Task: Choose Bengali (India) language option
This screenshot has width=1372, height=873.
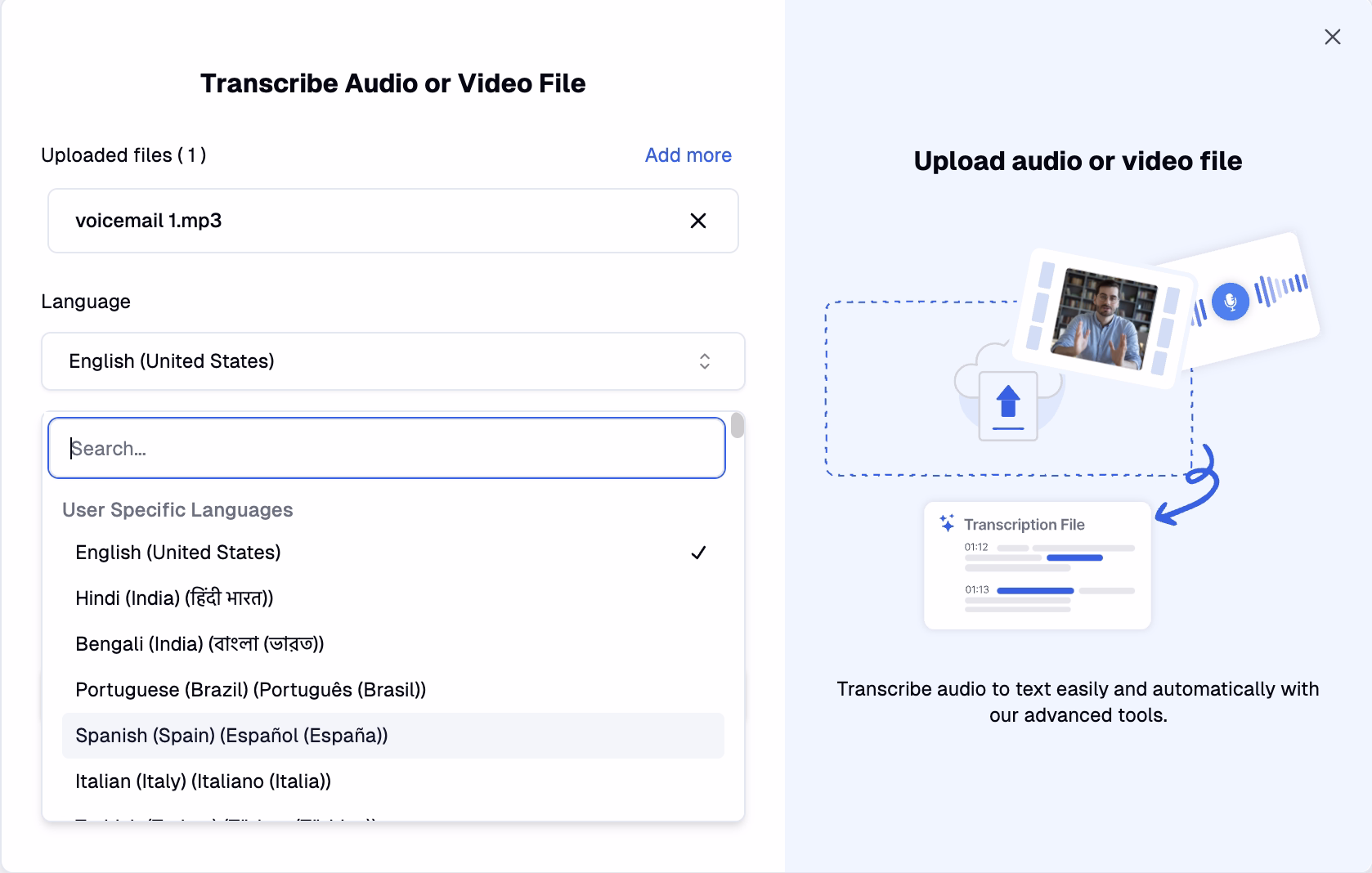Action: [x=392, y=644]
